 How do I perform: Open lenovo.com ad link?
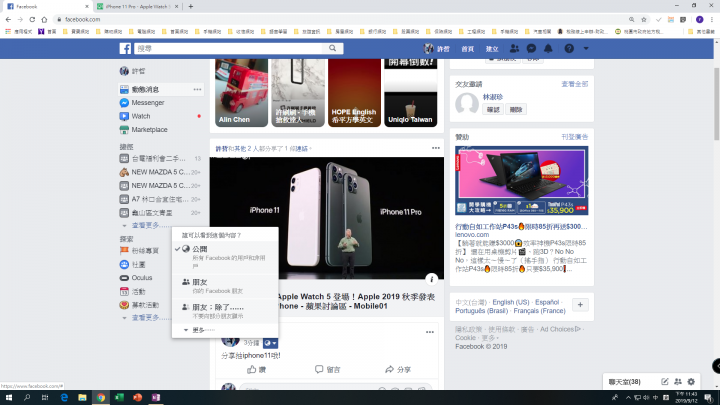pyautogui.click(x=472, y=235)
